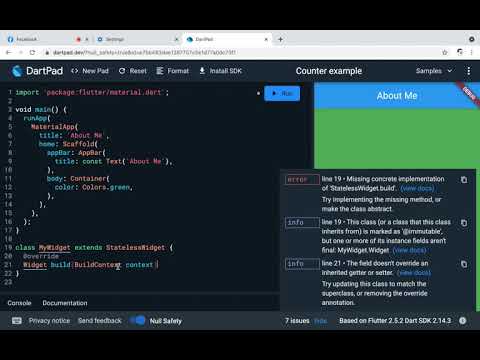Click the About Me app bar title
Viewport: 480px width, 360px height.
[397, 96]
